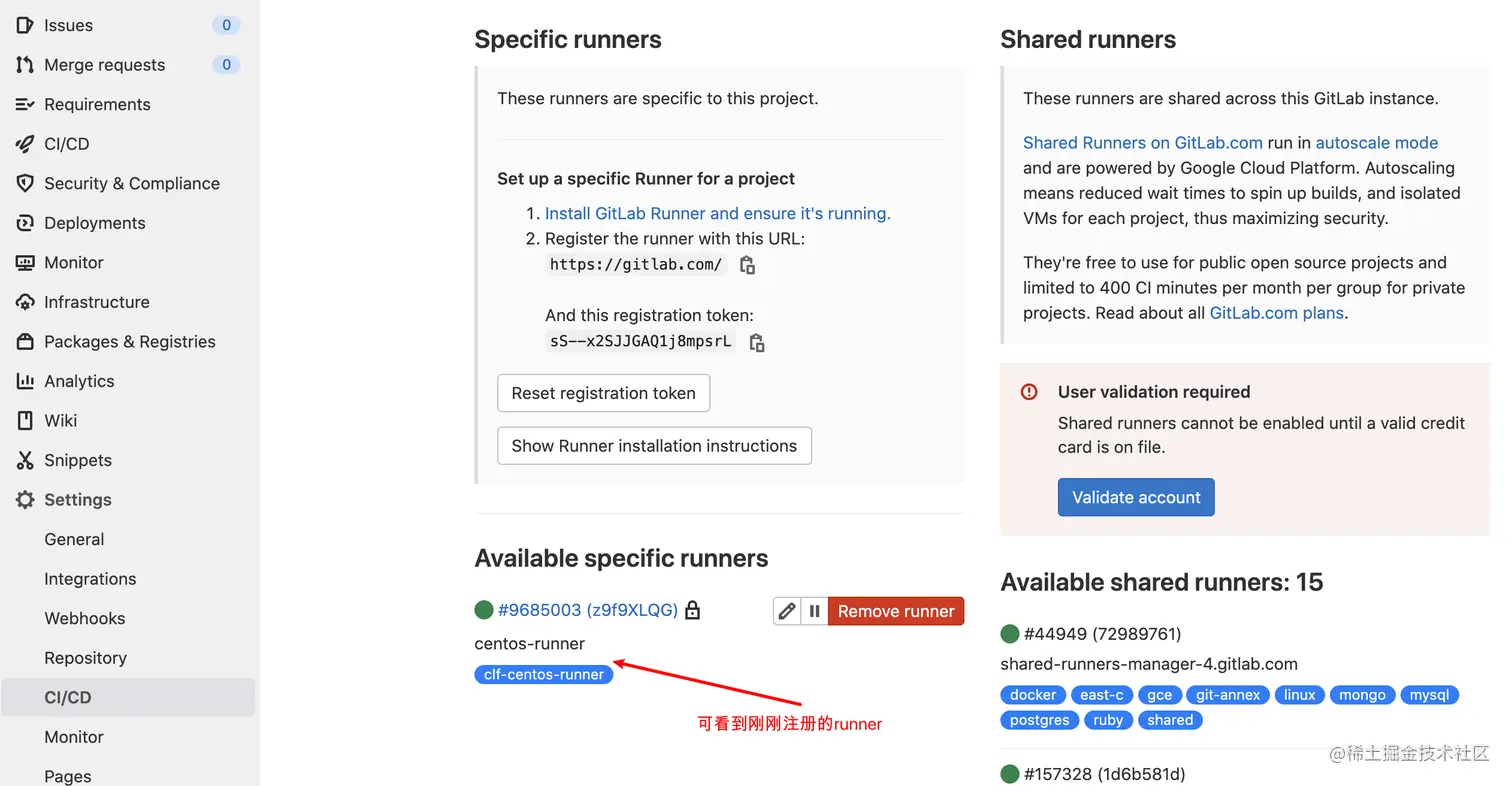The width and height of the screenshot is (1512, 786).
Task: Click the docker tag on shared runner
Action: tap(1033, 695)
